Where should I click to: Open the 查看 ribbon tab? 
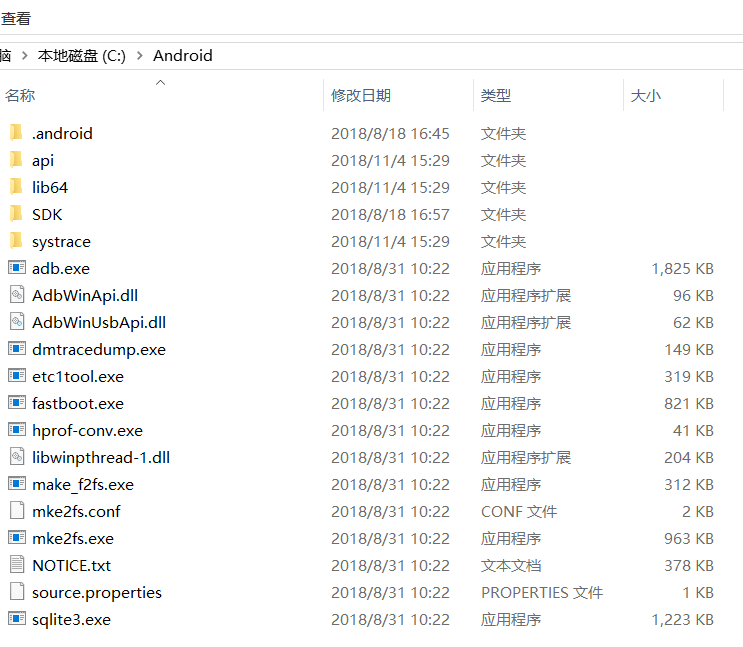click(x=16, y=18)
